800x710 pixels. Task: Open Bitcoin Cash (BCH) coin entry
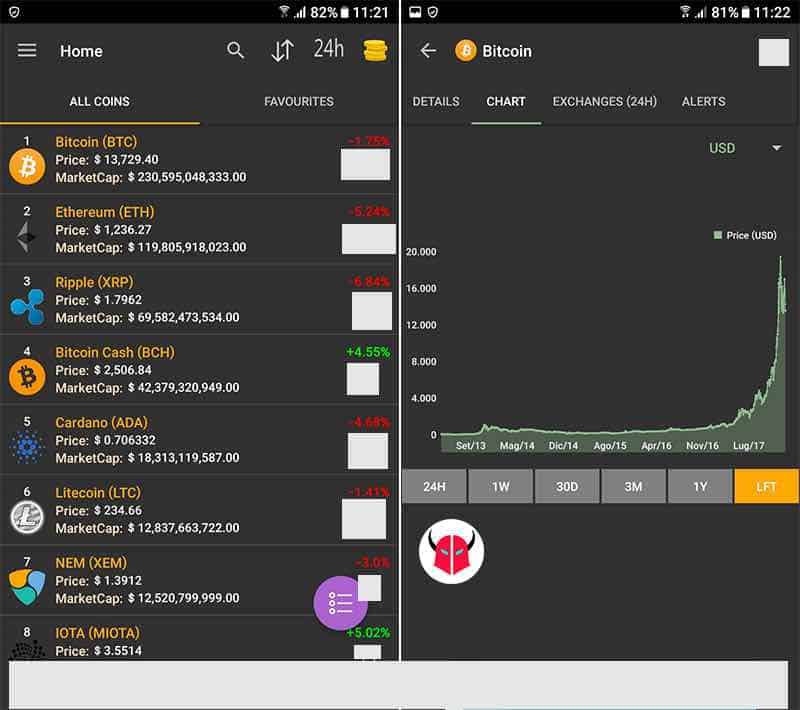(x=199, y=370)
